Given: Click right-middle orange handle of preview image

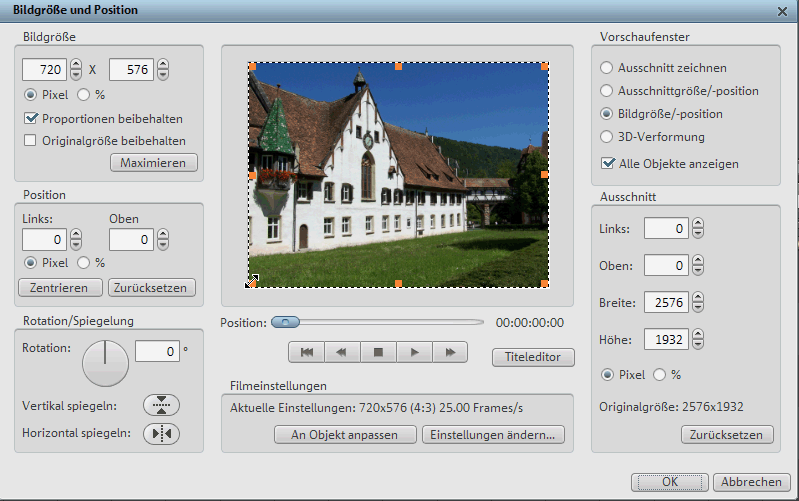Looking at the screenshot, I should point(545,174).
